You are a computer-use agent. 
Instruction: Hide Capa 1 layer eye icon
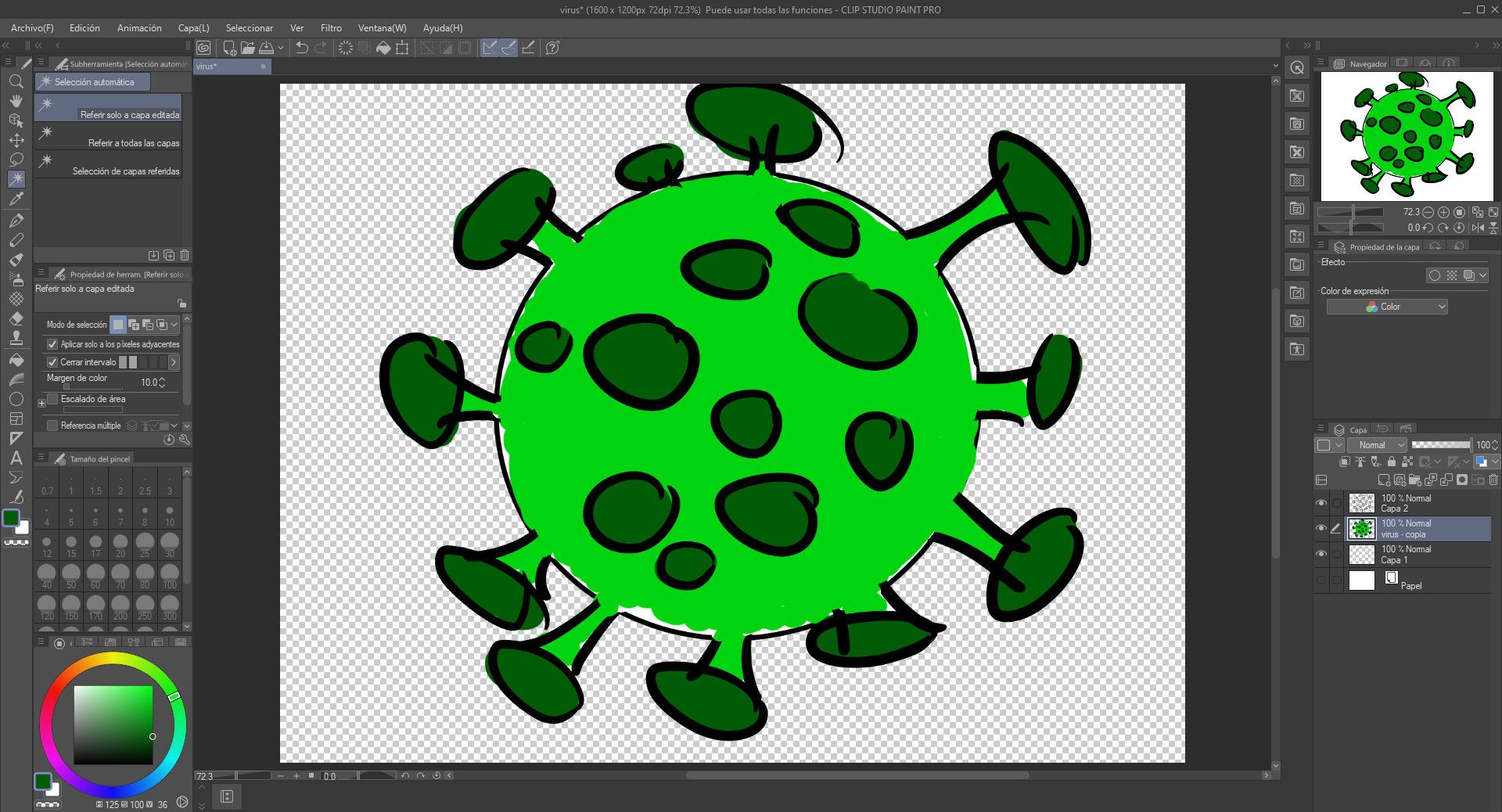click(x=1321, y=554)
